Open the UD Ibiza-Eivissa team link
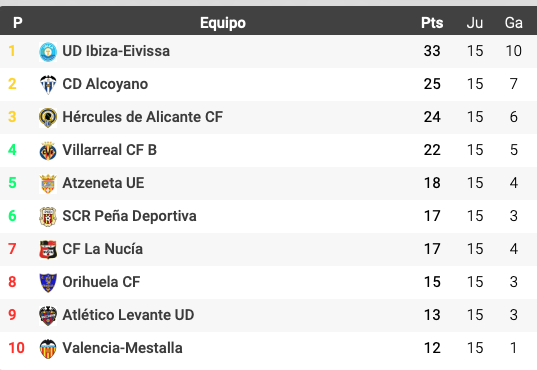The image size is (537, 370). (x=116, y=51)
